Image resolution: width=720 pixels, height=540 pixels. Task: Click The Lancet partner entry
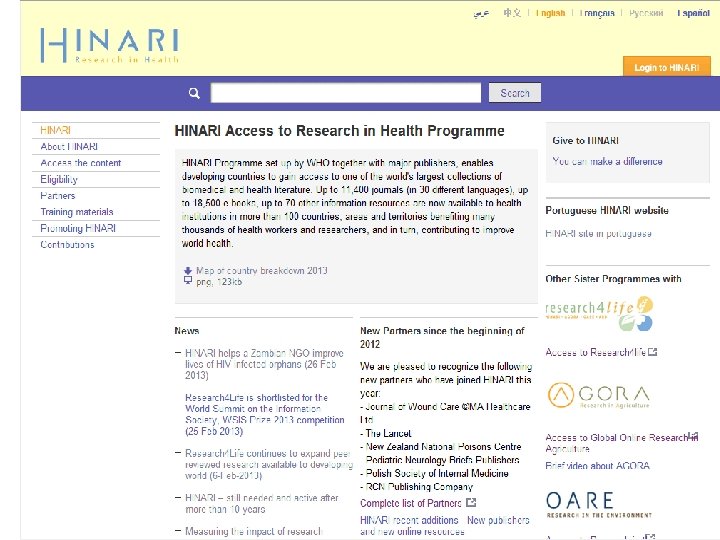(386, 433)
